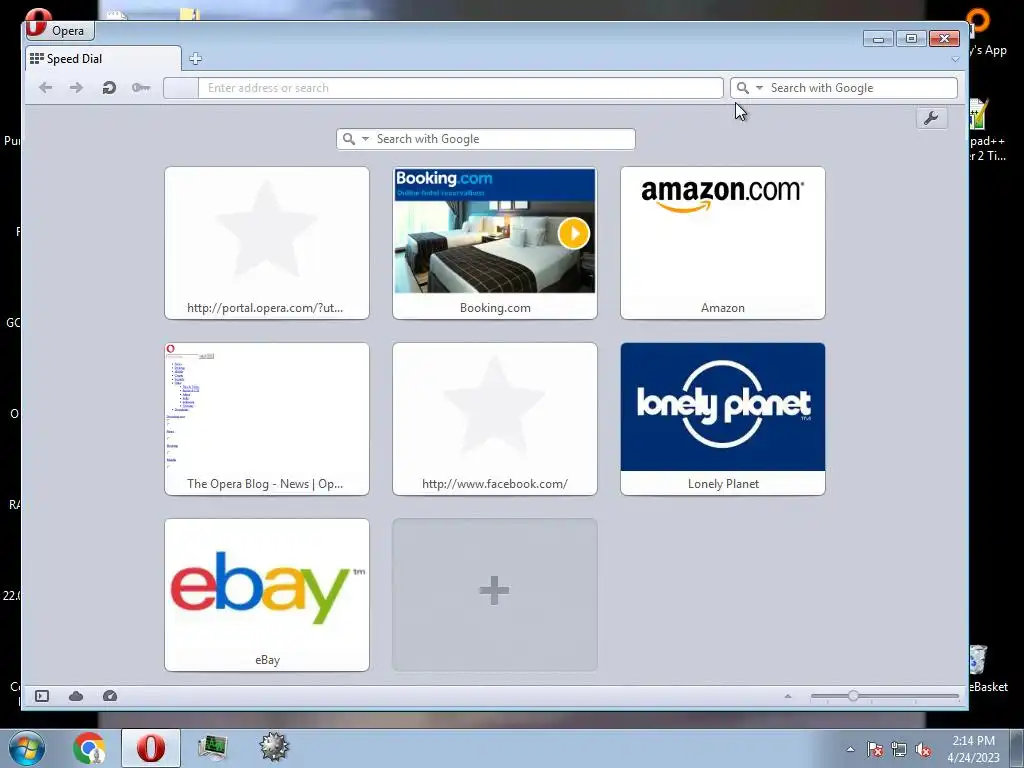Open the Booking.com speed dial tile

tap(494, 243)
